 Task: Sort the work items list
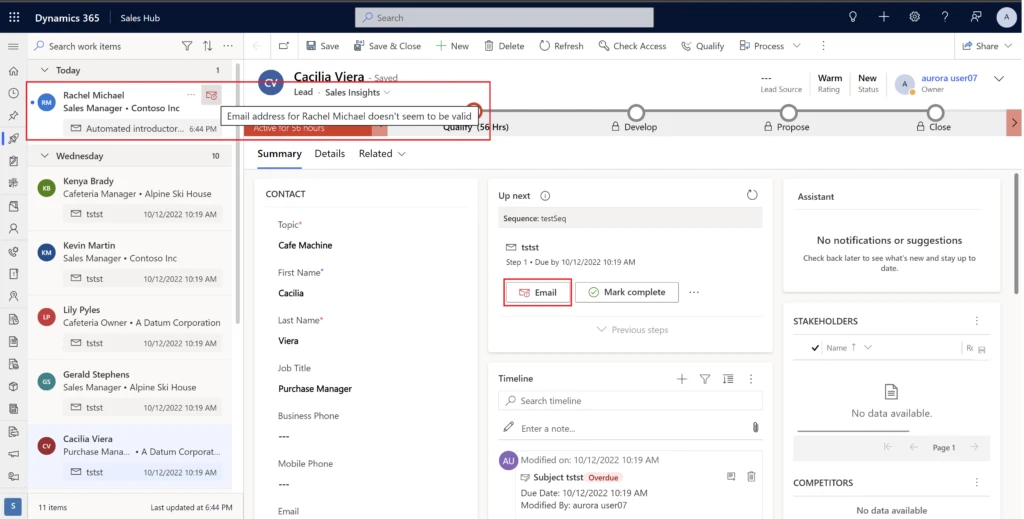click(x=207, y=46)
